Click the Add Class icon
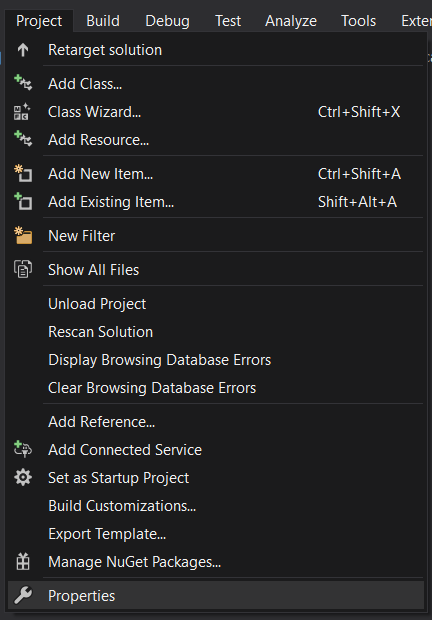432x620 pixels. [x=23, y=83]
